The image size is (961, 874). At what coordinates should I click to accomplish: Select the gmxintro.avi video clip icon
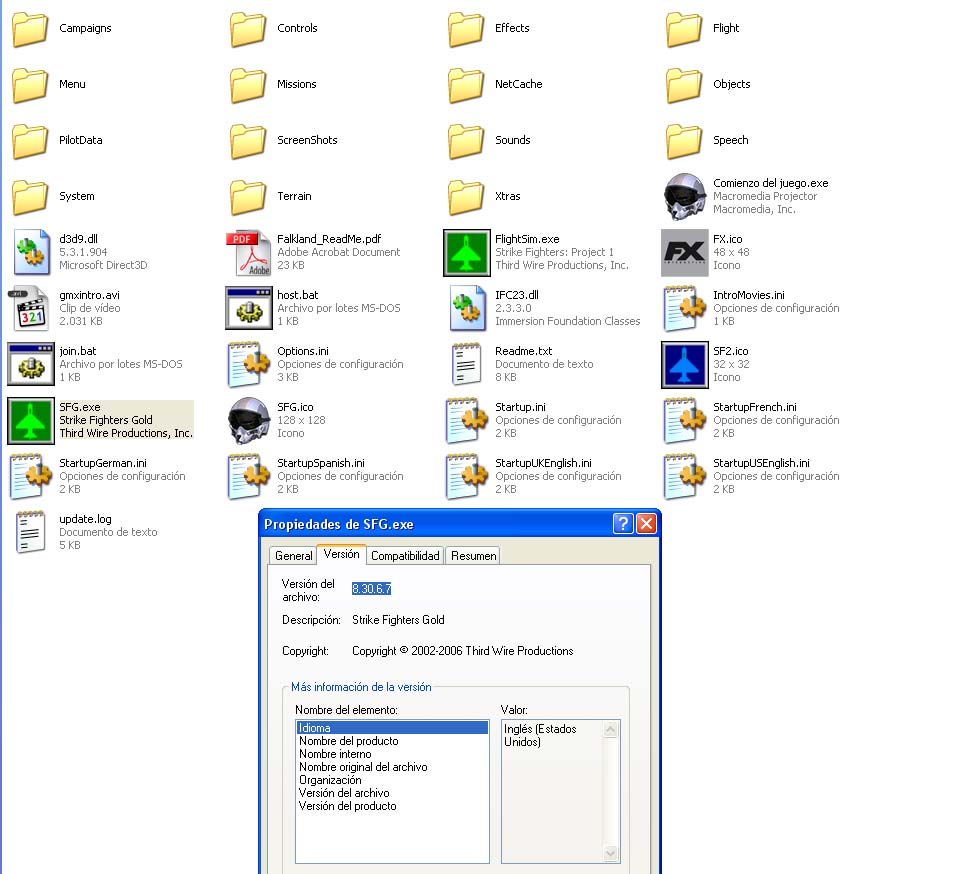29,308
